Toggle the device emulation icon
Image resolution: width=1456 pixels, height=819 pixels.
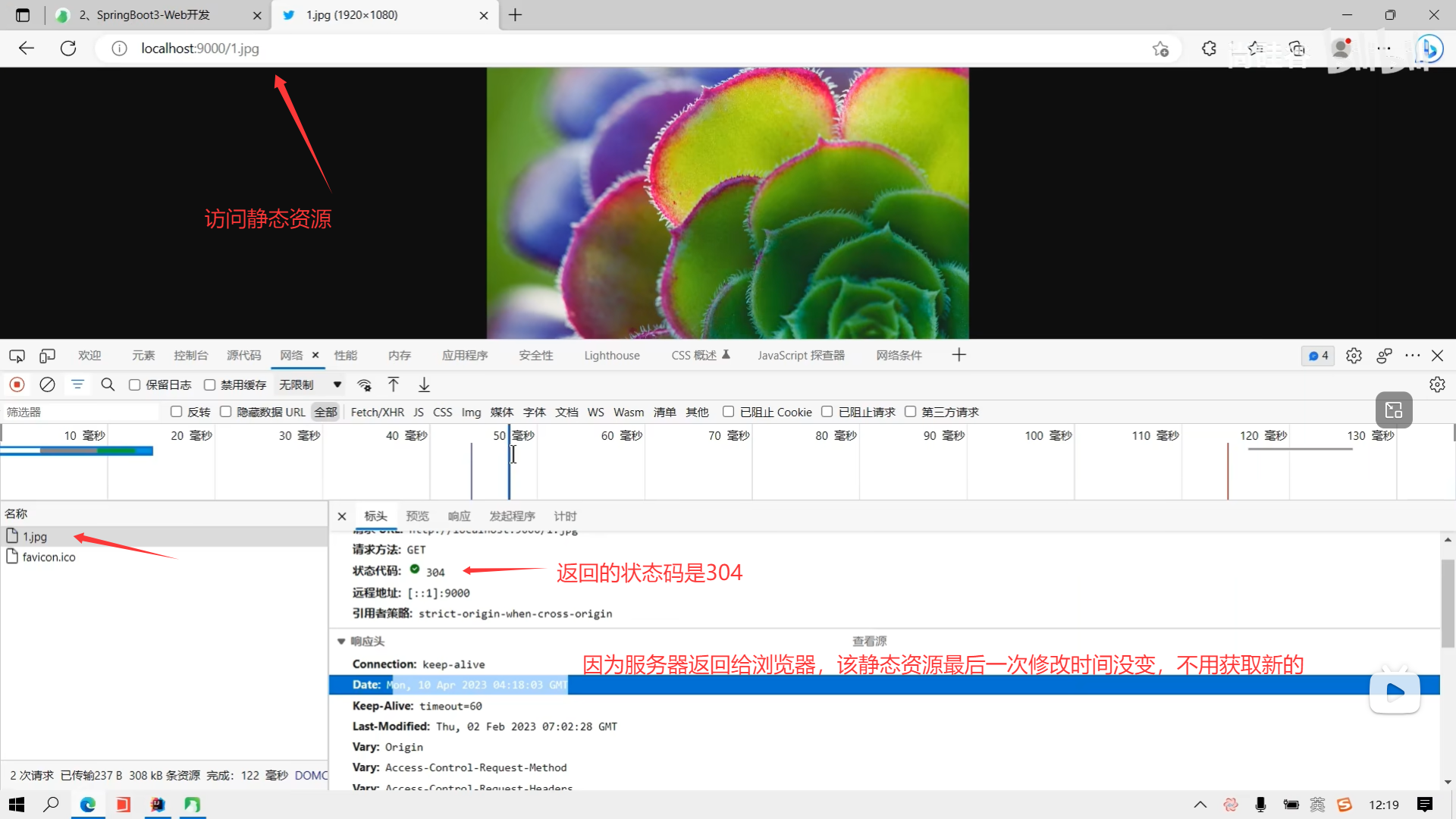[x=47, y=356]
